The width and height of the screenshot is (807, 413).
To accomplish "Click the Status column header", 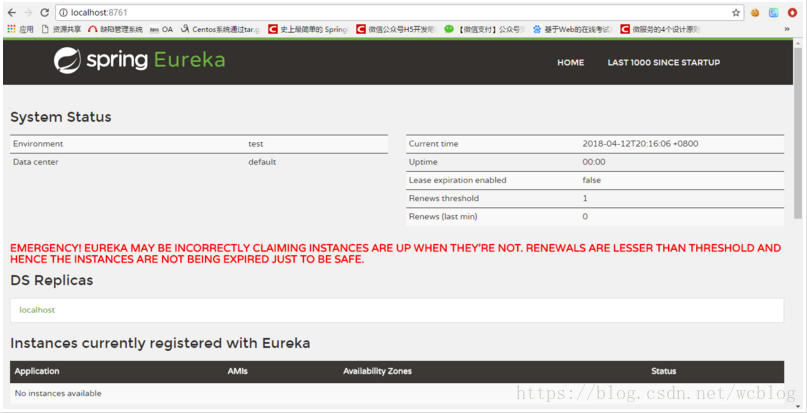I will pyautogui.click(x=663, y=371).
